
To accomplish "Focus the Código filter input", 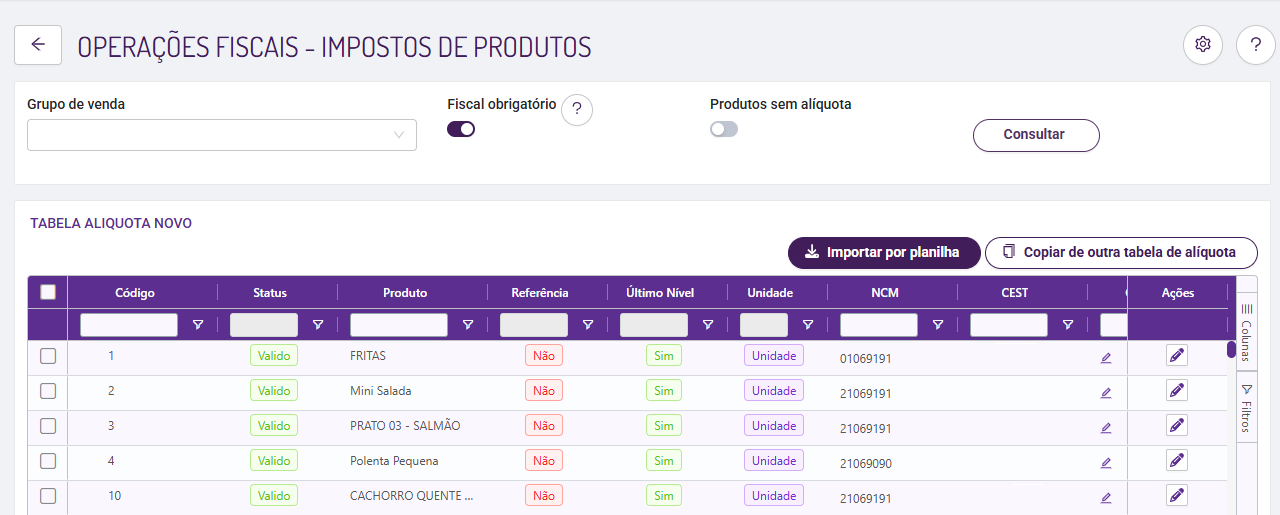I will click(x=129, y=325).
